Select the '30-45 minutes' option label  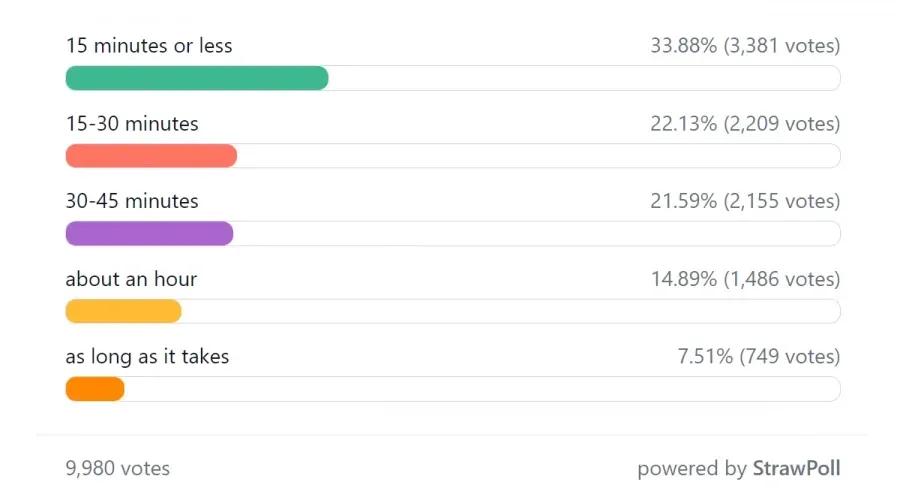132,201
